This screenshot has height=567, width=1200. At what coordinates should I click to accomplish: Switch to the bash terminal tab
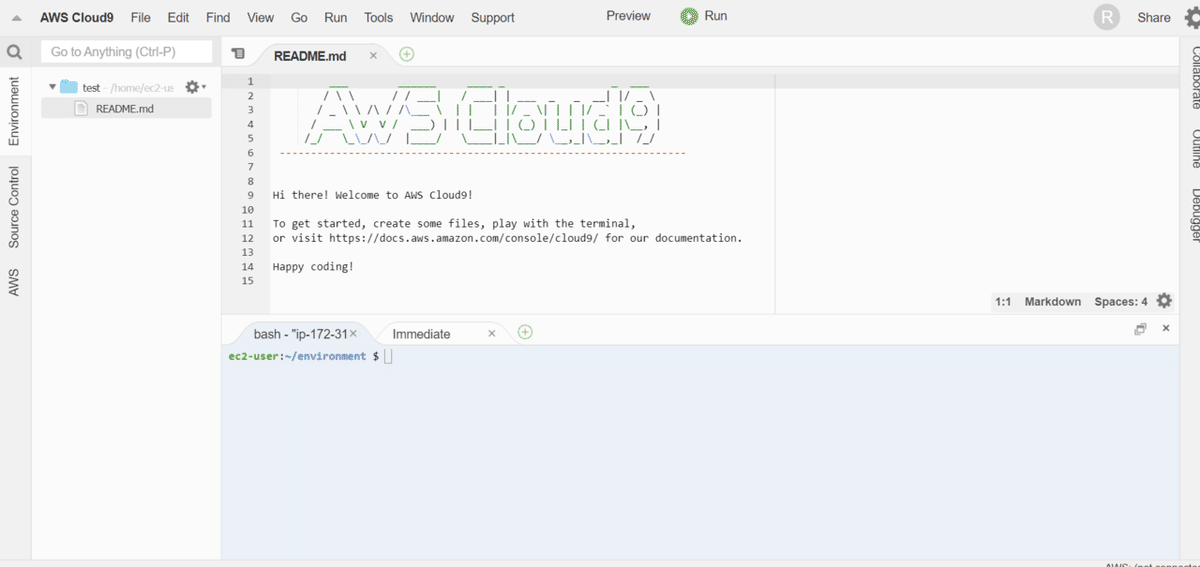click(299, 333)
